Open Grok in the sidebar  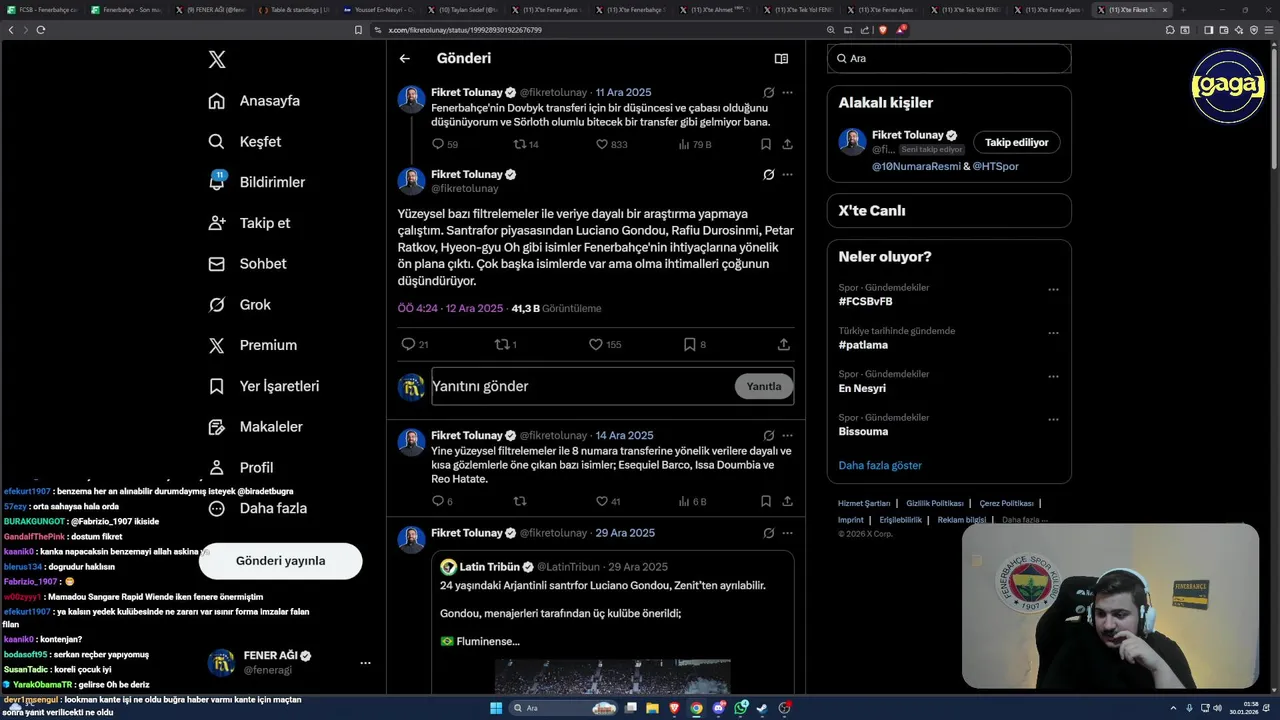click(x=239, y=305)
